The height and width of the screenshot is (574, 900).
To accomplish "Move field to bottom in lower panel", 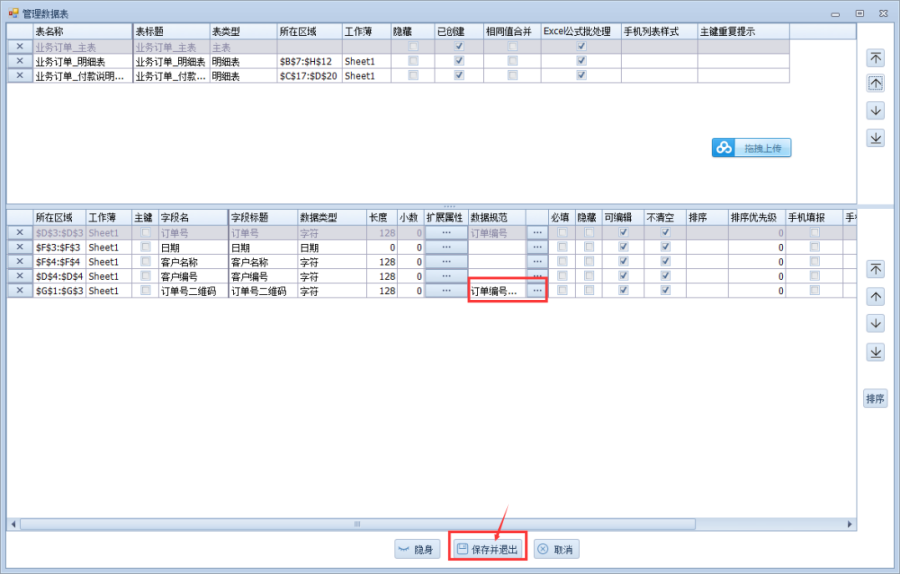I will 875,352.
